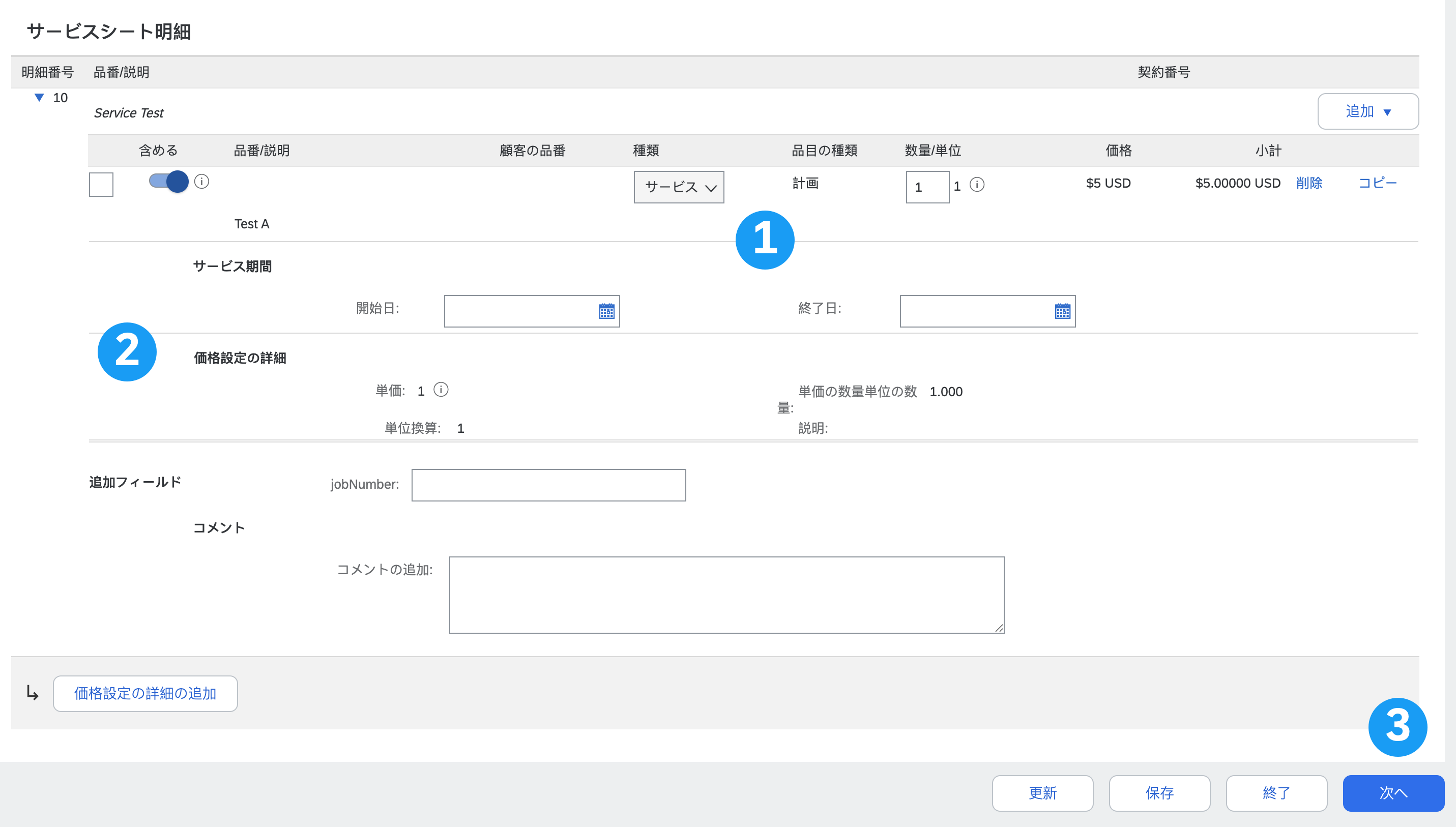Viewport: 1456px width, 827px height.
Task: Click the コメントの追加 text area
Action: [x=726, y=594]
